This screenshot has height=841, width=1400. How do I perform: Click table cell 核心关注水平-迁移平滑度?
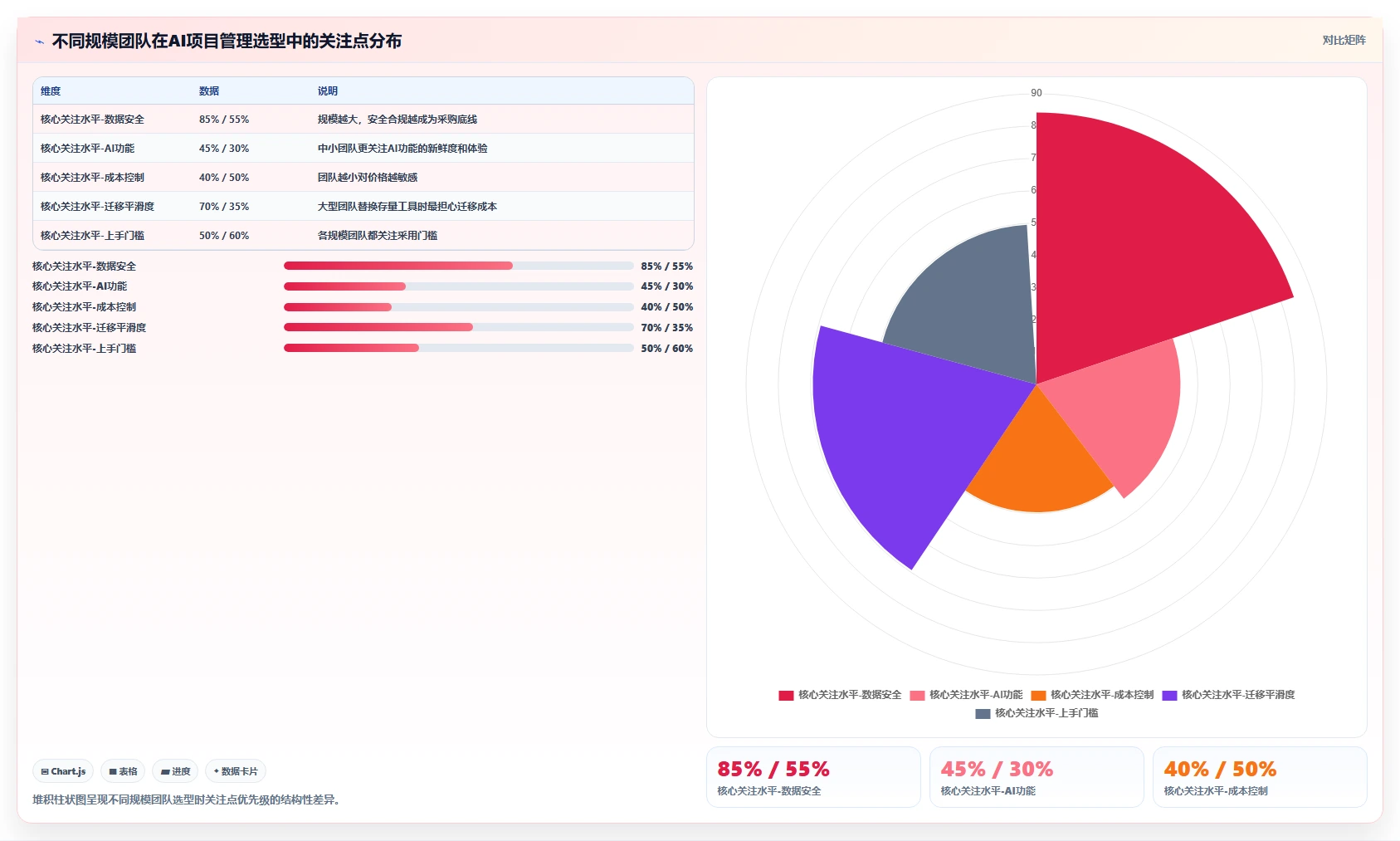coord(97,207)
